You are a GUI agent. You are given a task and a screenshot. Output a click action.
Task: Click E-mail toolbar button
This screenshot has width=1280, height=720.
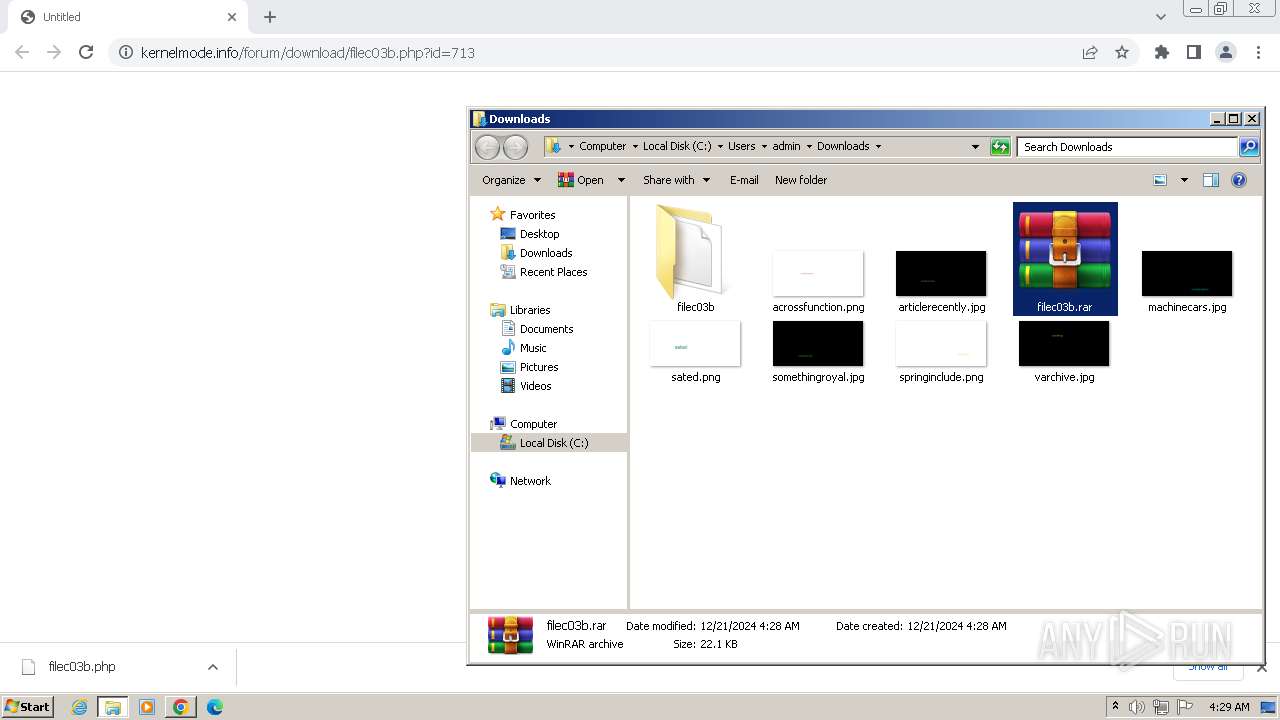coord(744,180)
